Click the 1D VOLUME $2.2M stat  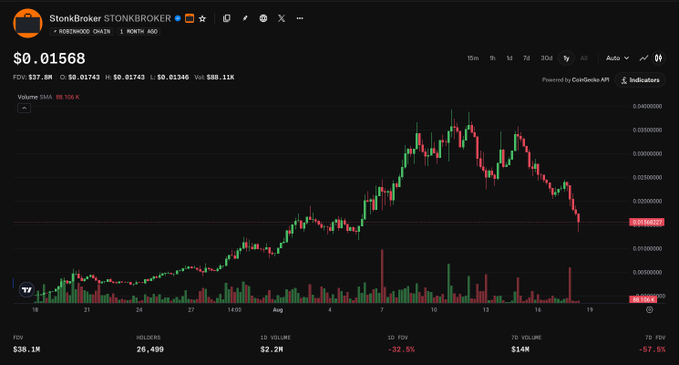275,344
